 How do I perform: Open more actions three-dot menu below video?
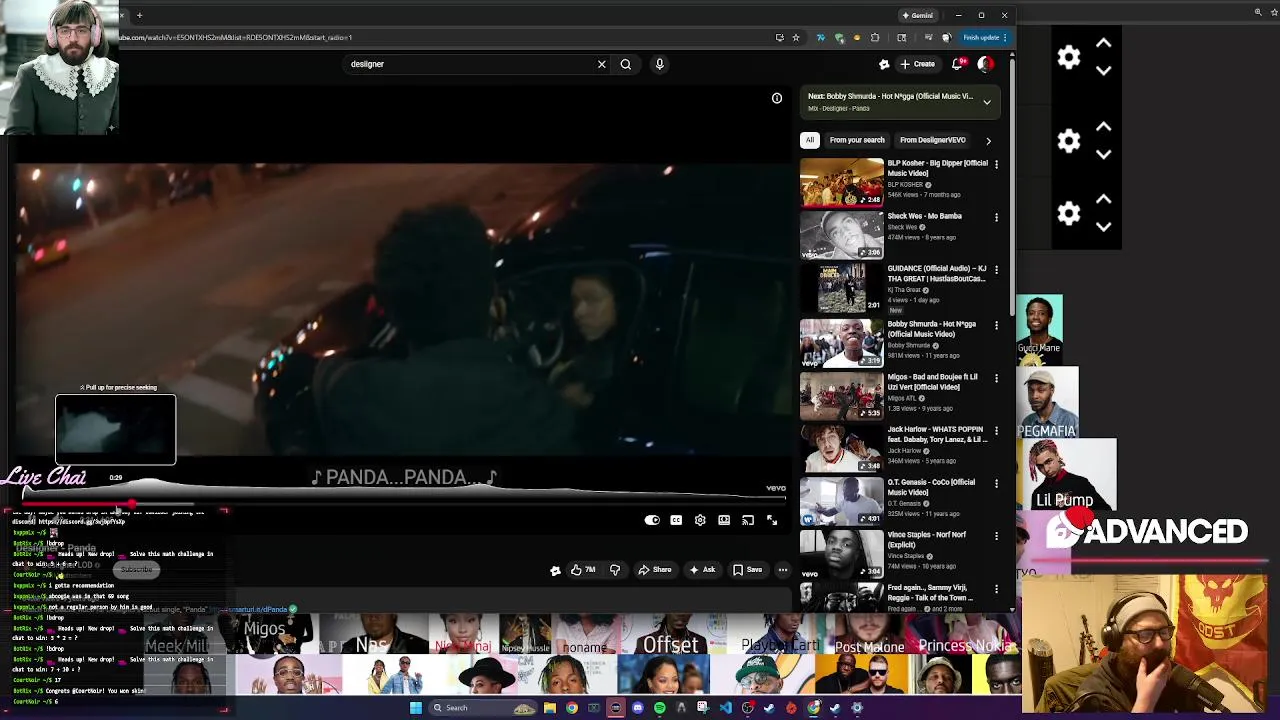point(783,570)
